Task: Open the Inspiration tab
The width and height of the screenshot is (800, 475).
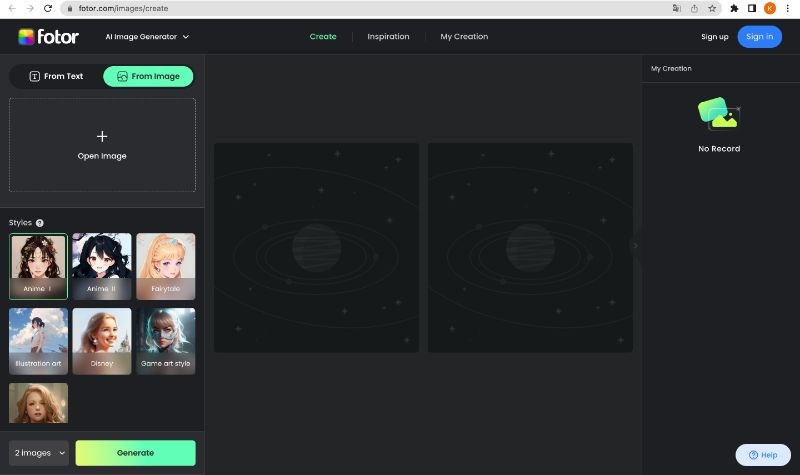Action: pyautogui.click(x=388, y=37)
